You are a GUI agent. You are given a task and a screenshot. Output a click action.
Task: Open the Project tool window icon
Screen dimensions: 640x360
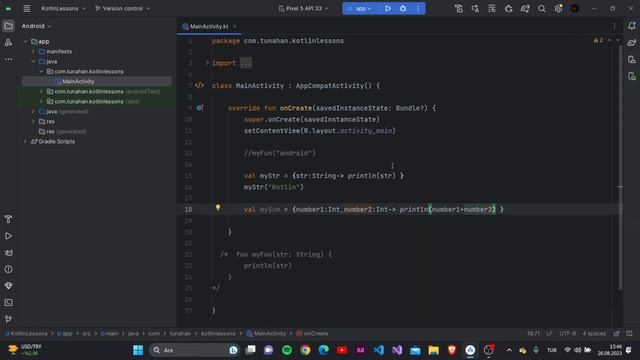pyautogui.click(x=8, y=26)
